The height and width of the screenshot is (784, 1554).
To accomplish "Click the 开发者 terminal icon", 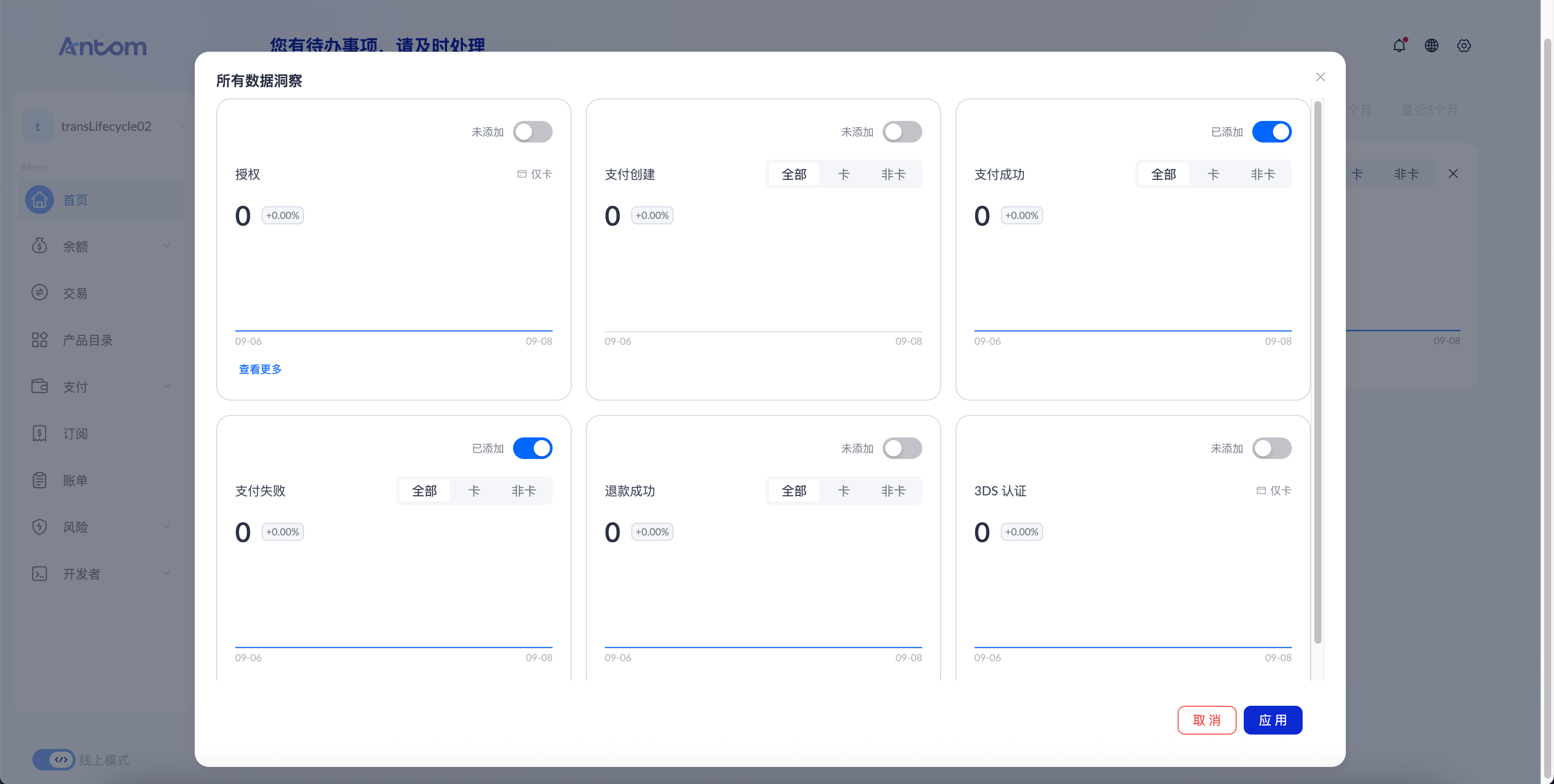I will pos(39,574).
